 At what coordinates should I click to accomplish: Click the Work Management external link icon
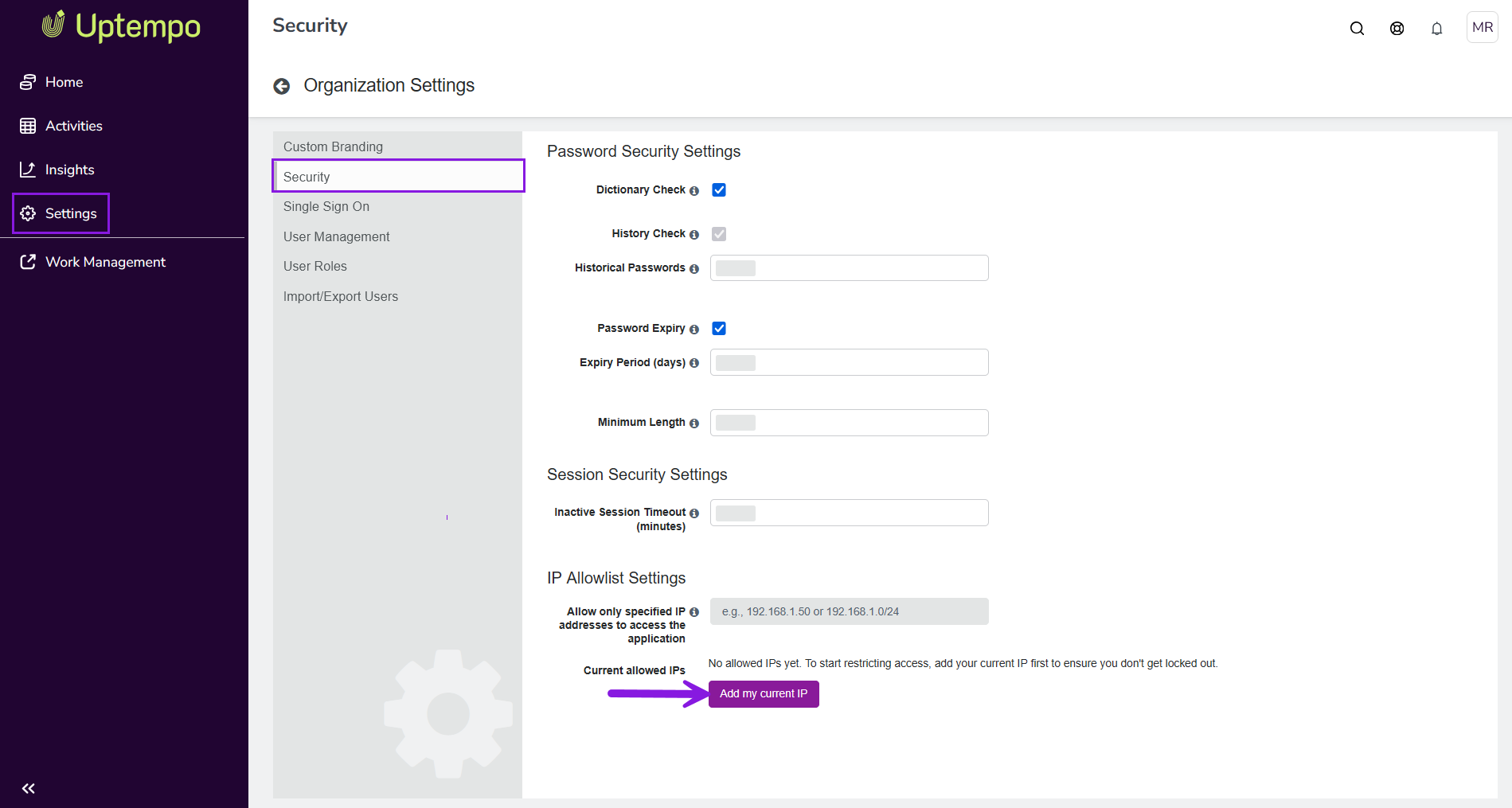(28, 262)
